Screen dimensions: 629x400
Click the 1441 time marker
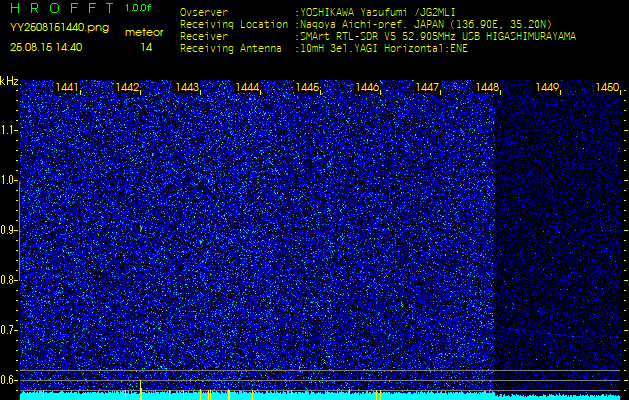pos(67,87)
